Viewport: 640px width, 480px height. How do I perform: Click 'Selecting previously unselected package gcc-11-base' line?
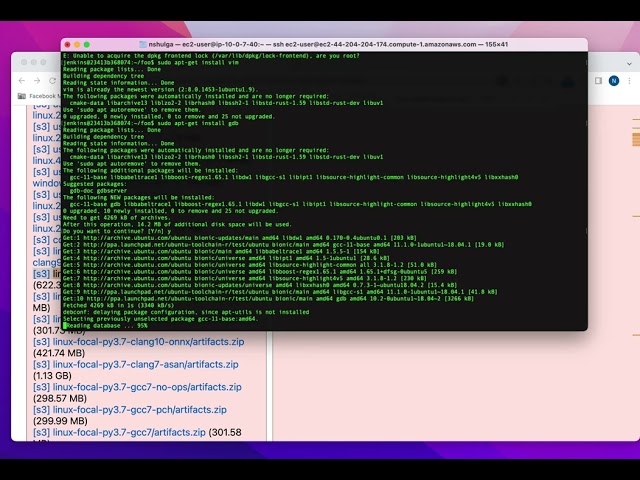click(x=161, y=319)
